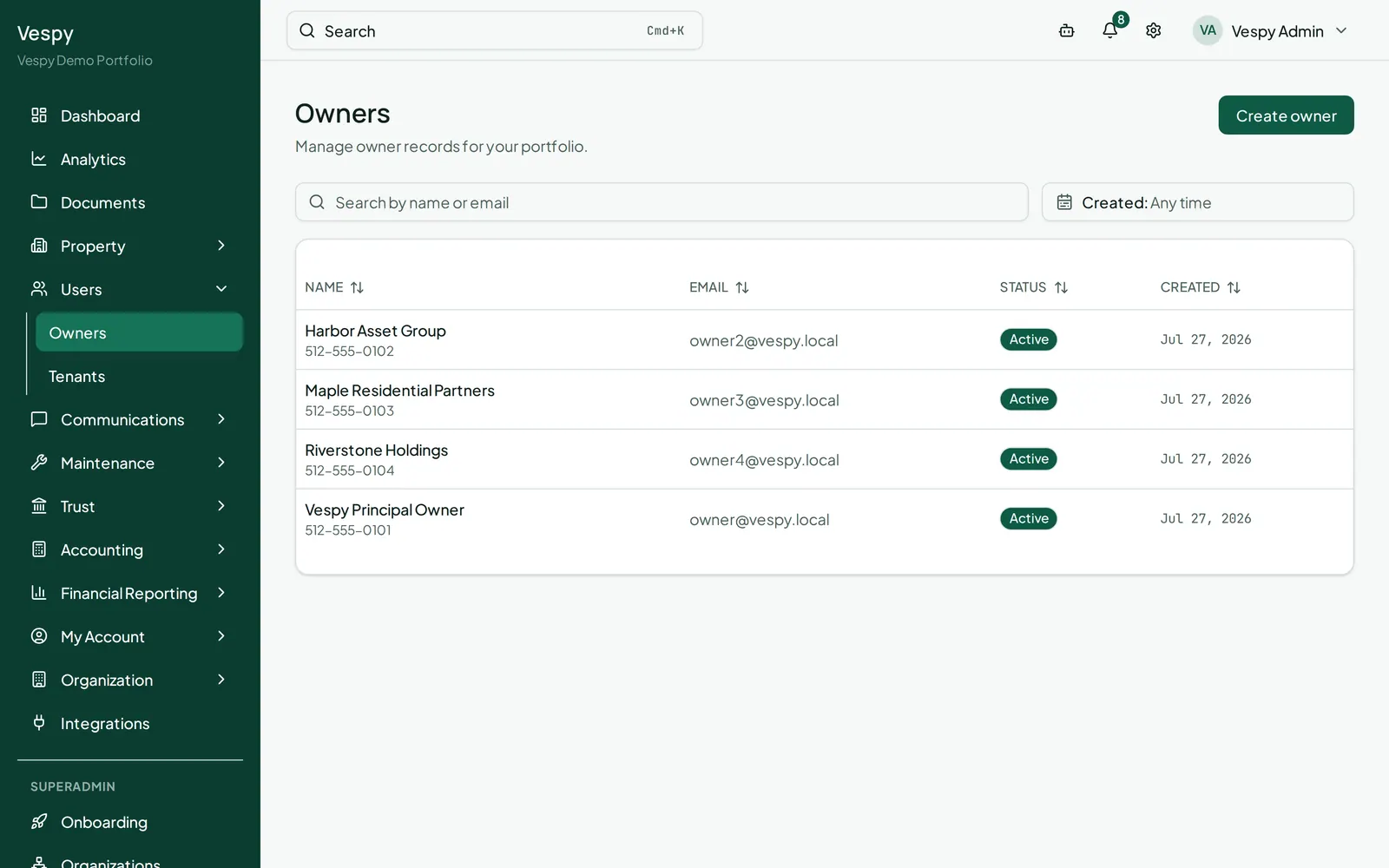Click Active badge for Harbor Asset Group
This screenshot has height=868, width=1389.
pyautogui.click(x=1029, y=339)
